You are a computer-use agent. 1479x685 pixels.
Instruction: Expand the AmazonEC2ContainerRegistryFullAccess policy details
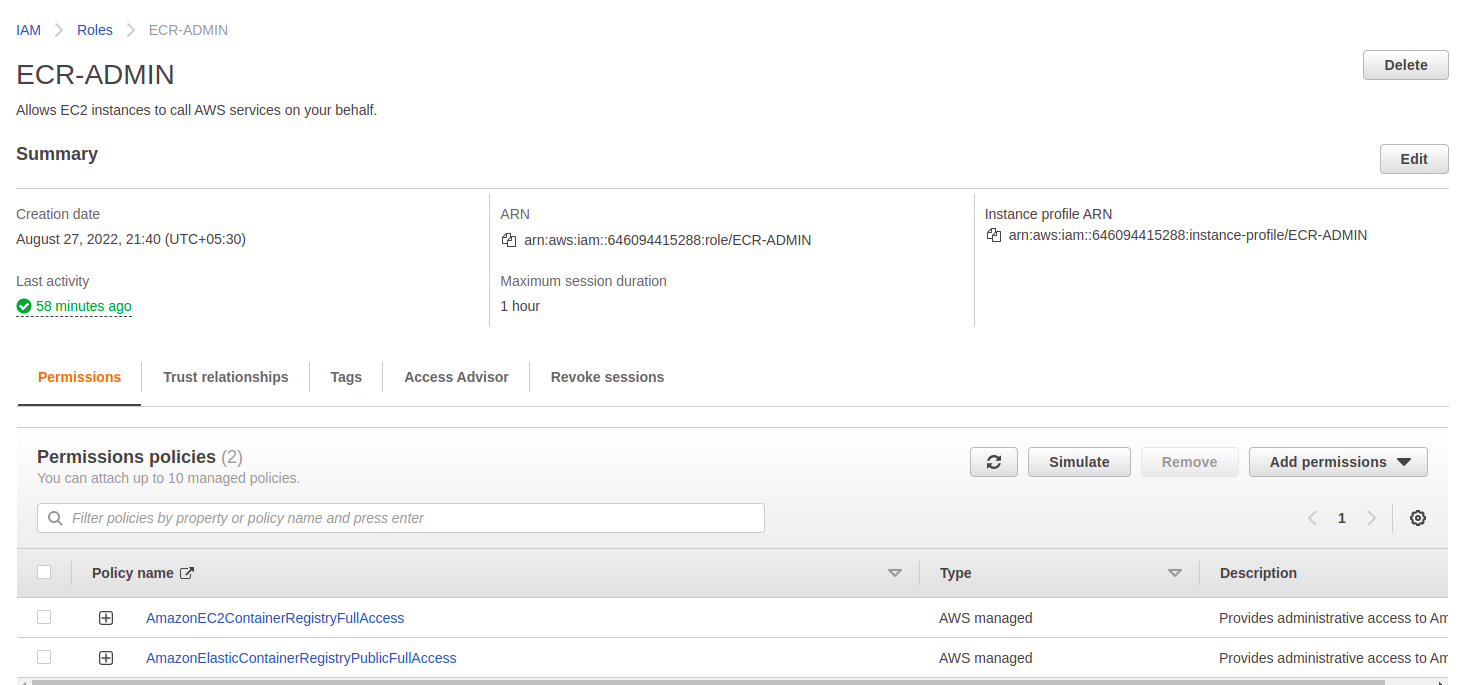click(x=106, y=617)
